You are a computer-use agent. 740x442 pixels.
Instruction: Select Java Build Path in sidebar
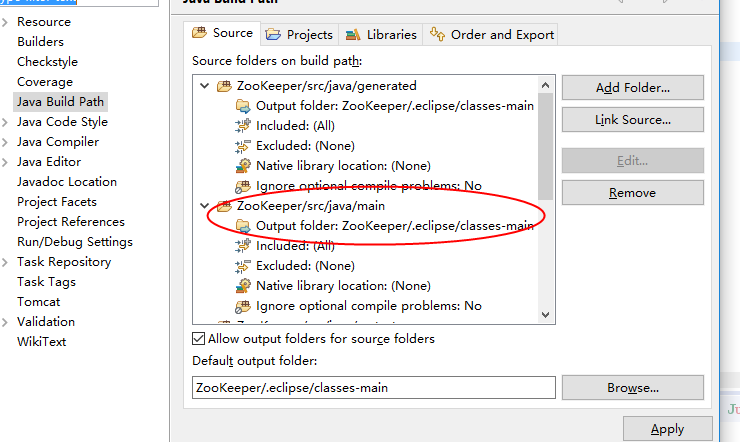coord(60,102)
